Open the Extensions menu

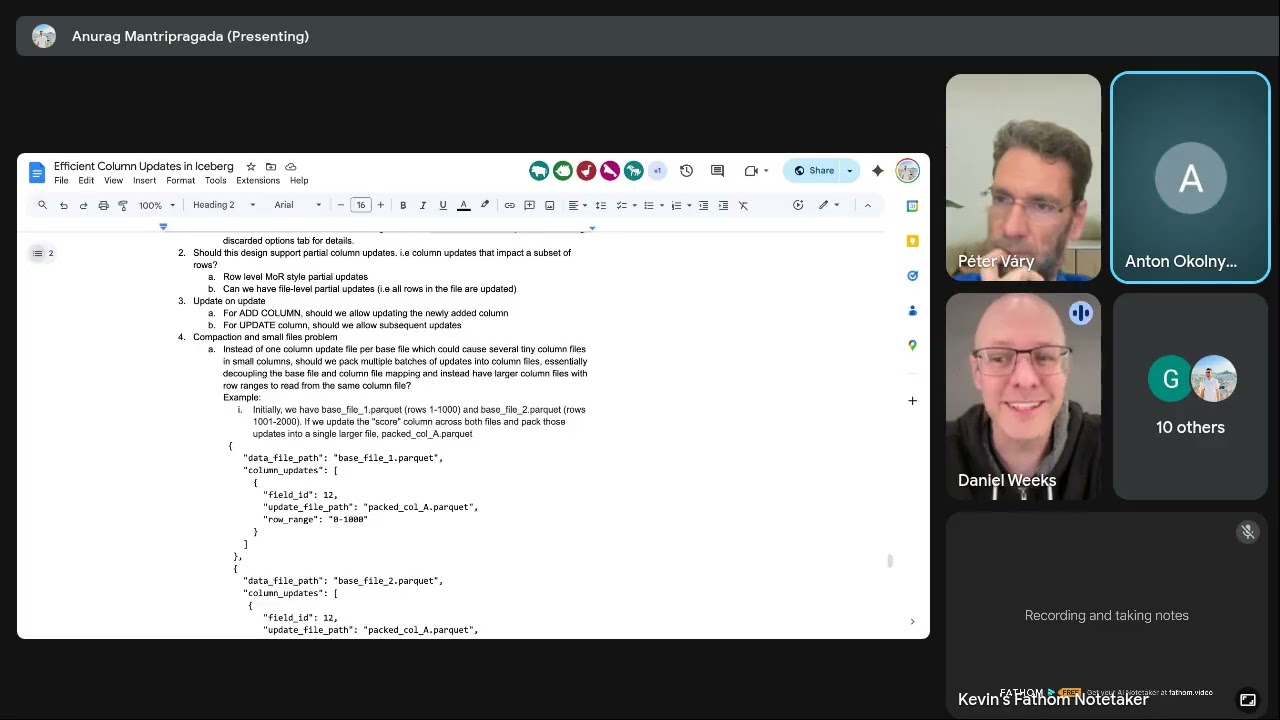tap(258, 181)
